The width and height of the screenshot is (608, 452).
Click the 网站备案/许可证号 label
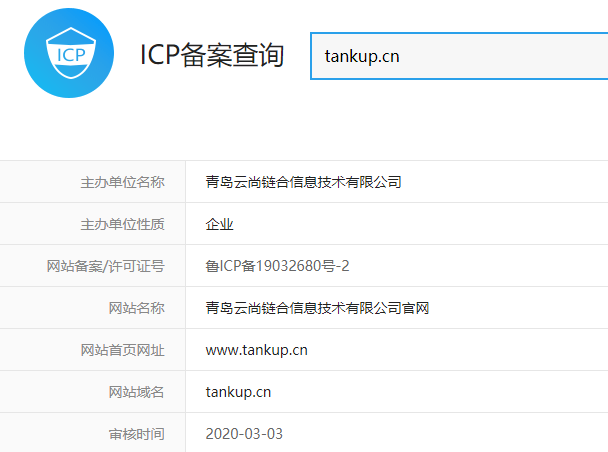point(105,266)
